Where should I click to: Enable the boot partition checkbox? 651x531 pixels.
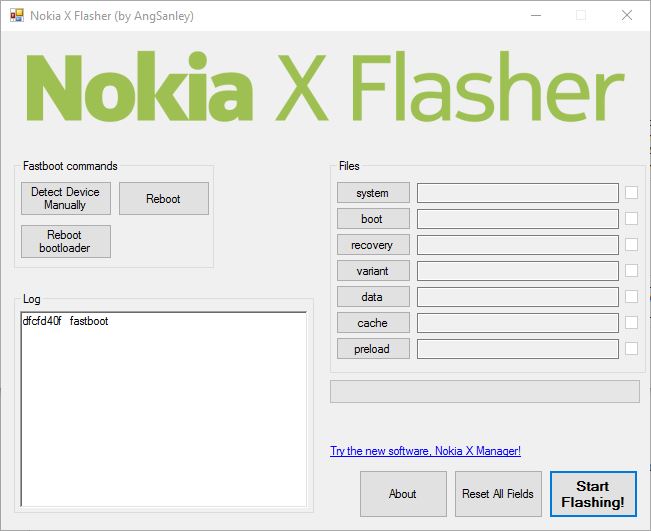pyautogui.click(x=631, y=218)
